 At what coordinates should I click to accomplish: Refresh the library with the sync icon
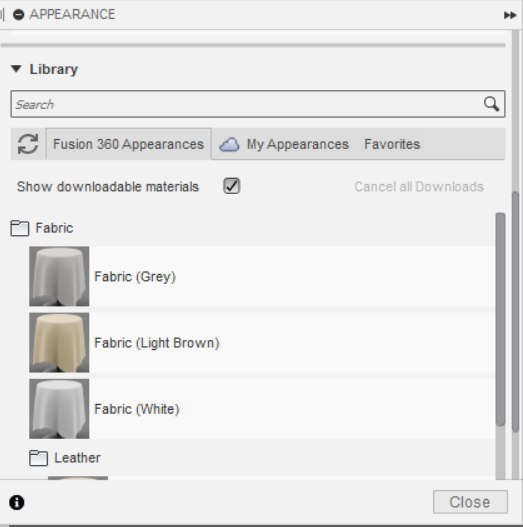click(28, 144)
